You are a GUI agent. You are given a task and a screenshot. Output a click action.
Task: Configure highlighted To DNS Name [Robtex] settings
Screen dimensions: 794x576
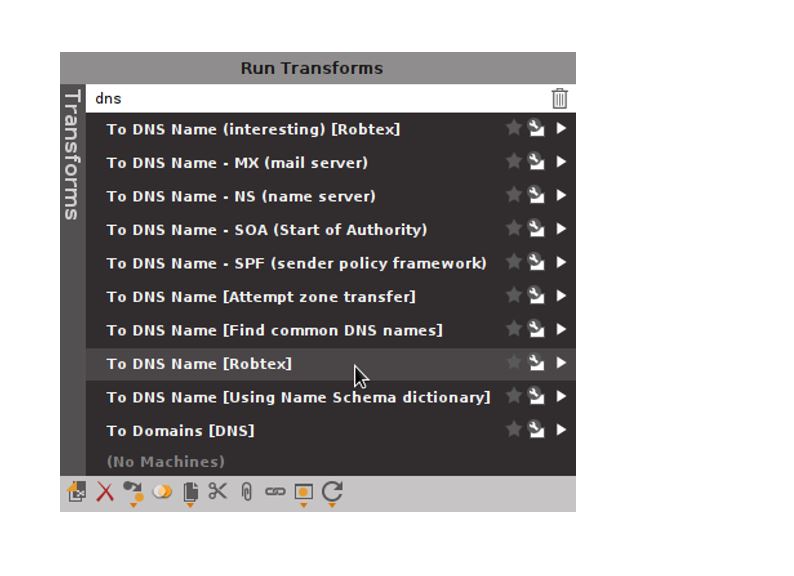(x=536, y=362)
